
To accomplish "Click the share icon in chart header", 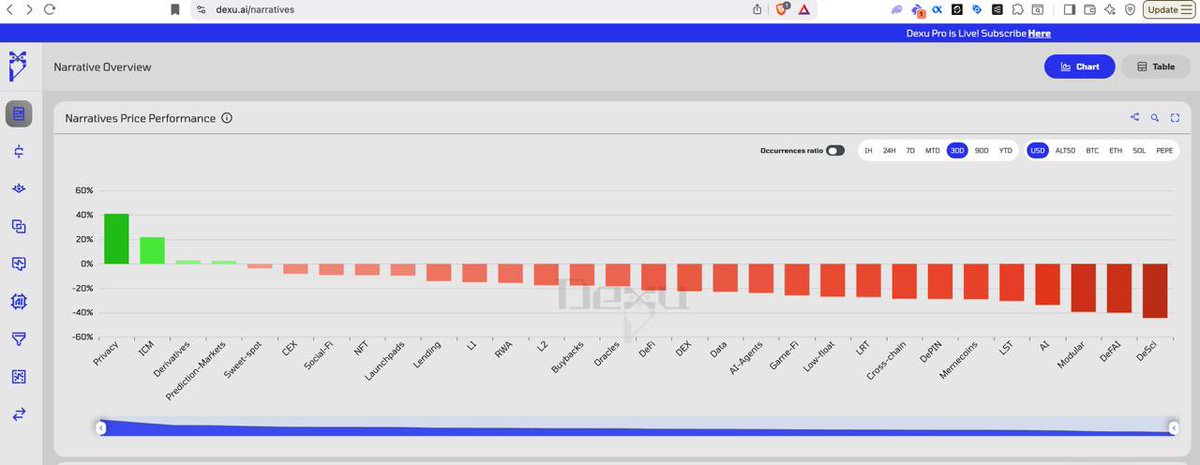I will click(1135, 118).
